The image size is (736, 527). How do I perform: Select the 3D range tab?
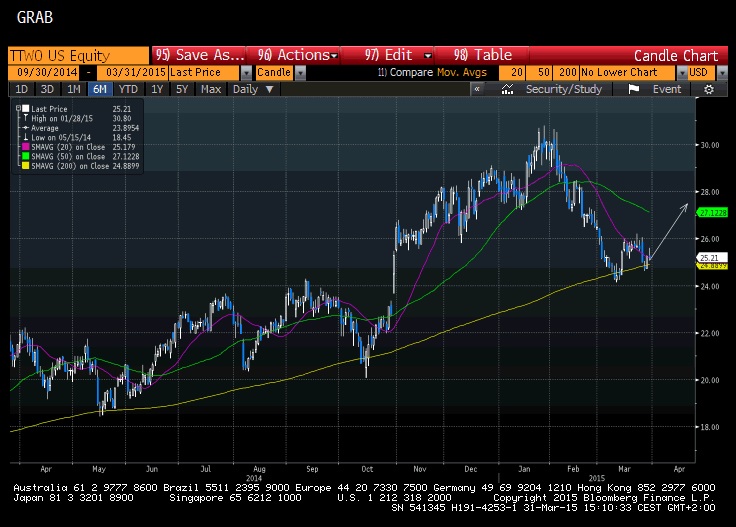tap(47, 89)
